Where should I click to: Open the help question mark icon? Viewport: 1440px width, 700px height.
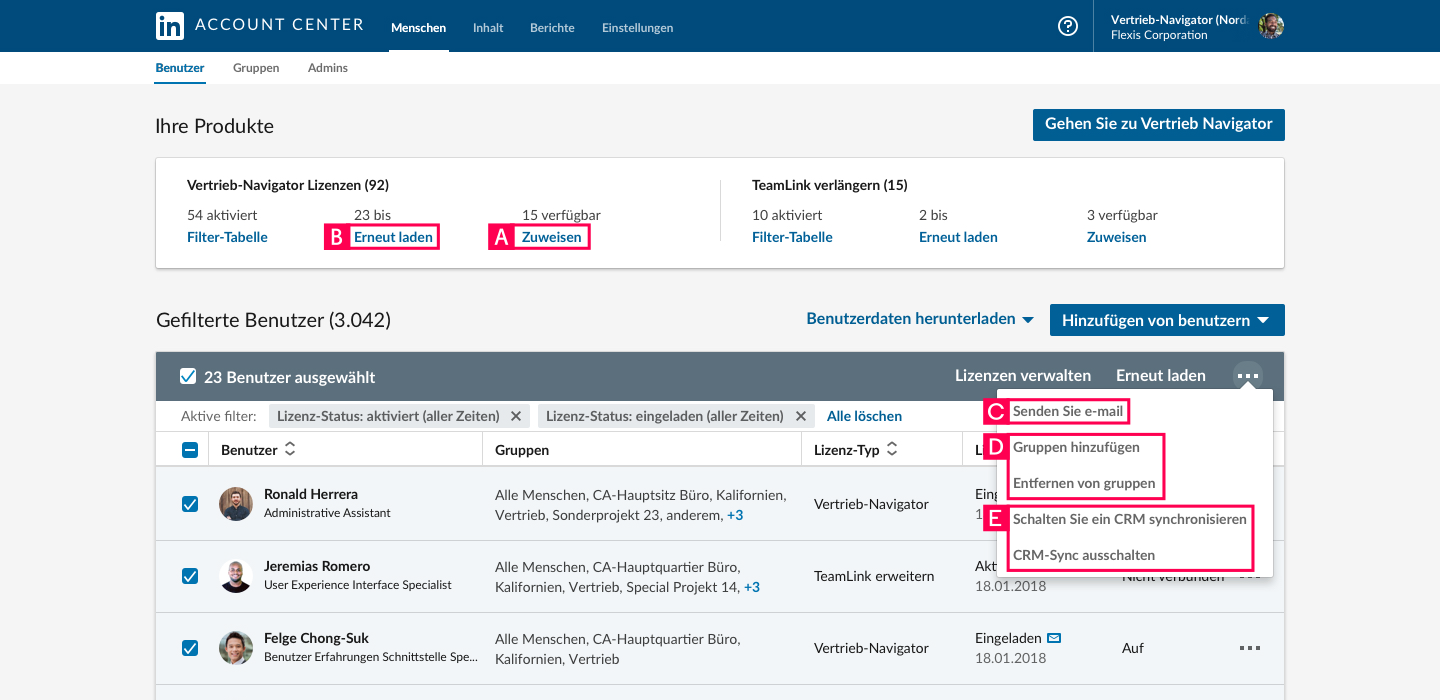tap(1068, 26)
